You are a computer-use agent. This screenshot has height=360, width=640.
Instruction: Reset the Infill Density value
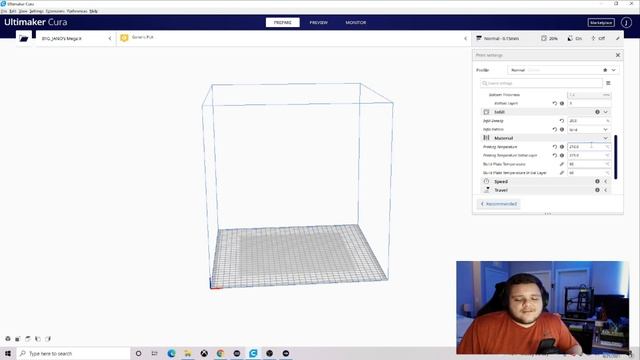tap(562, 121)
